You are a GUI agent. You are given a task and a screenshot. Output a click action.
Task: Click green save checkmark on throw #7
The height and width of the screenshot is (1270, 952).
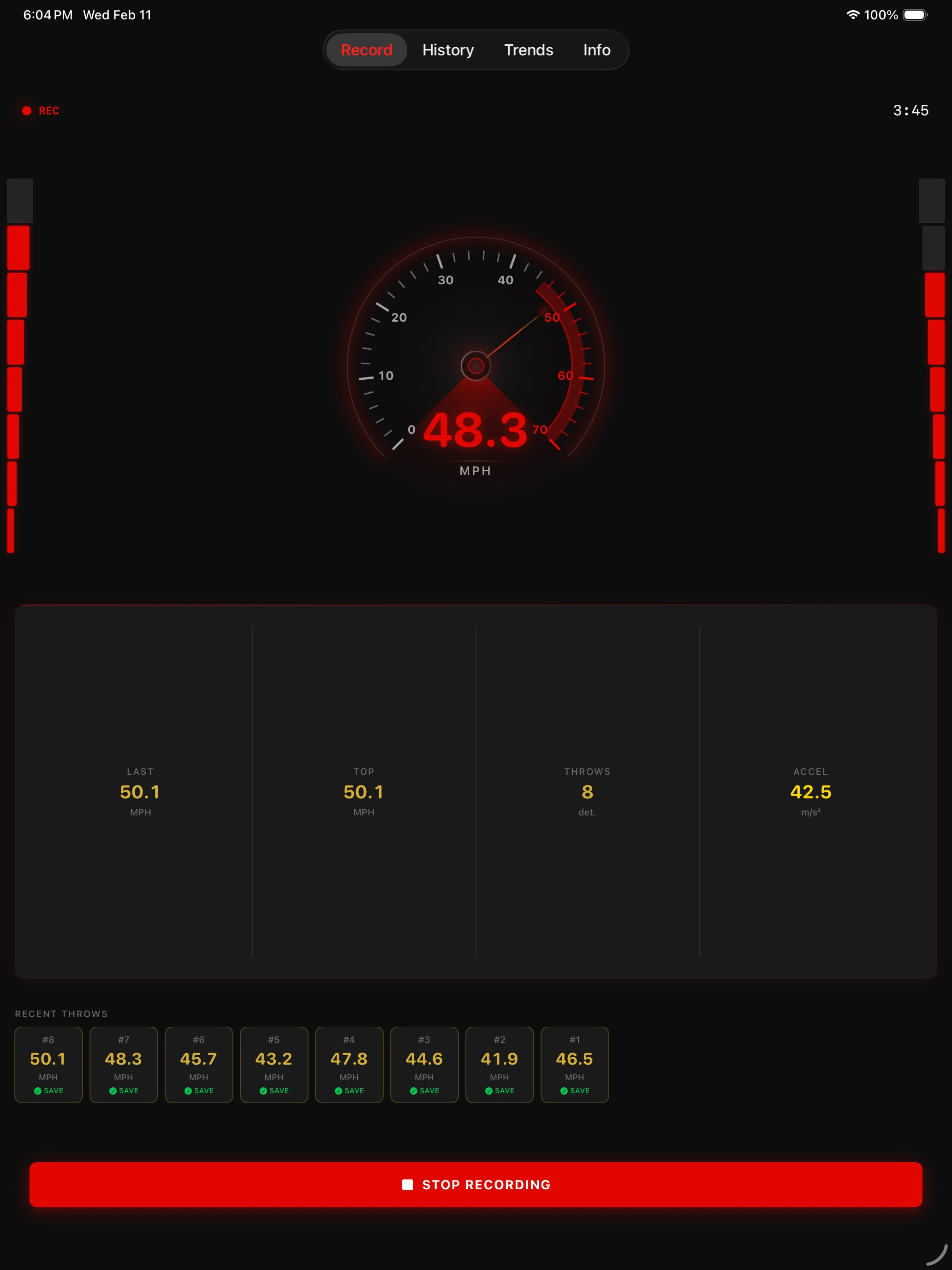point(113,1091)
